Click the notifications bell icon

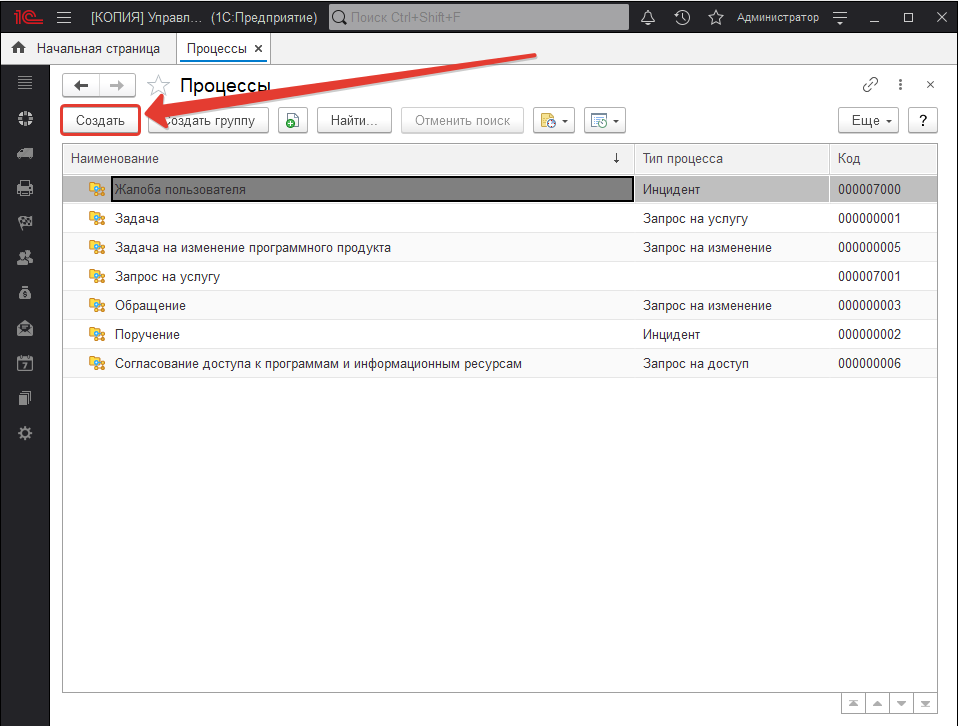click(649, 18)
